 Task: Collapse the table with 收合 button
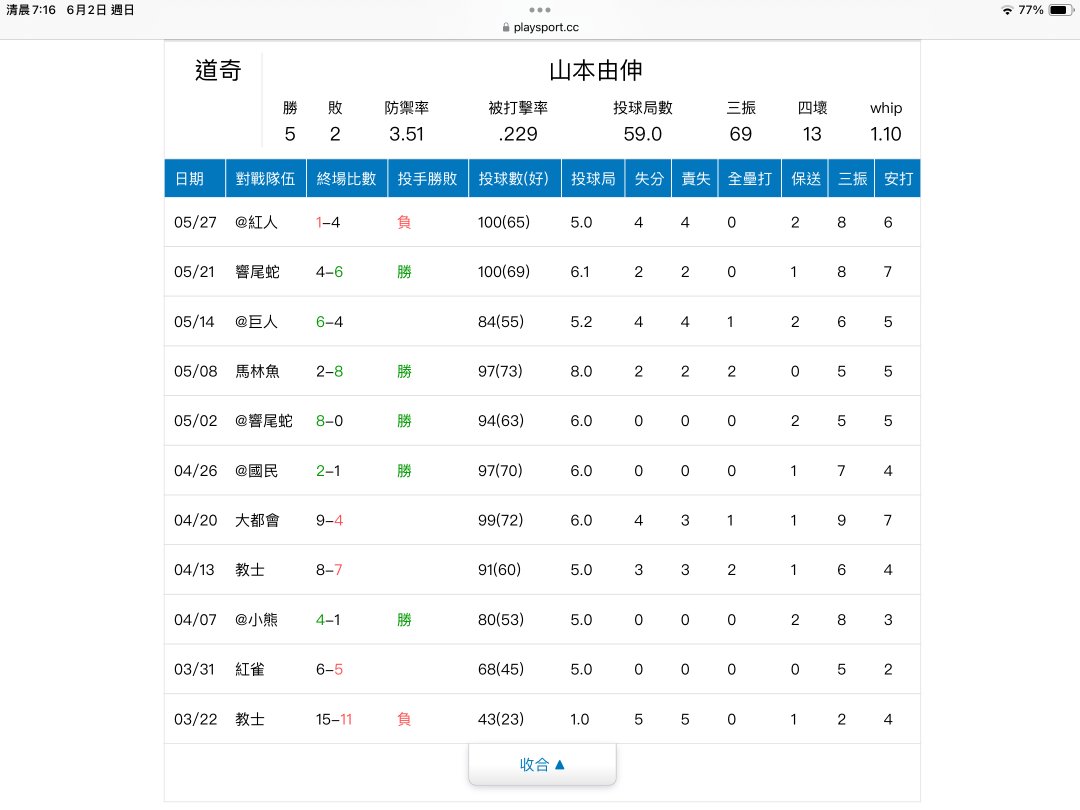542,765
